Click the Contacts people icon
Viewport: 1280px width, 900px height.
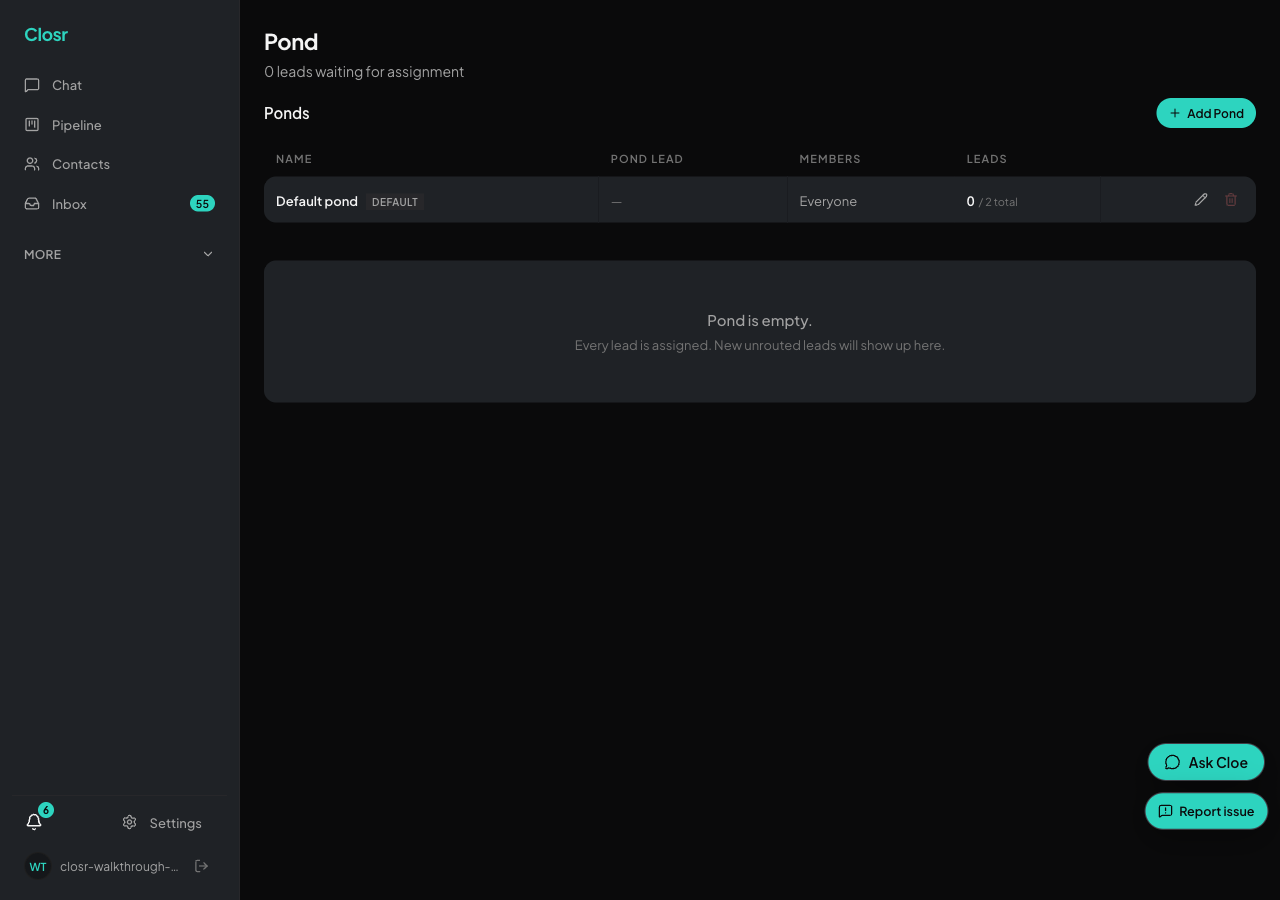pyautogui.click(x=32, y=164)
